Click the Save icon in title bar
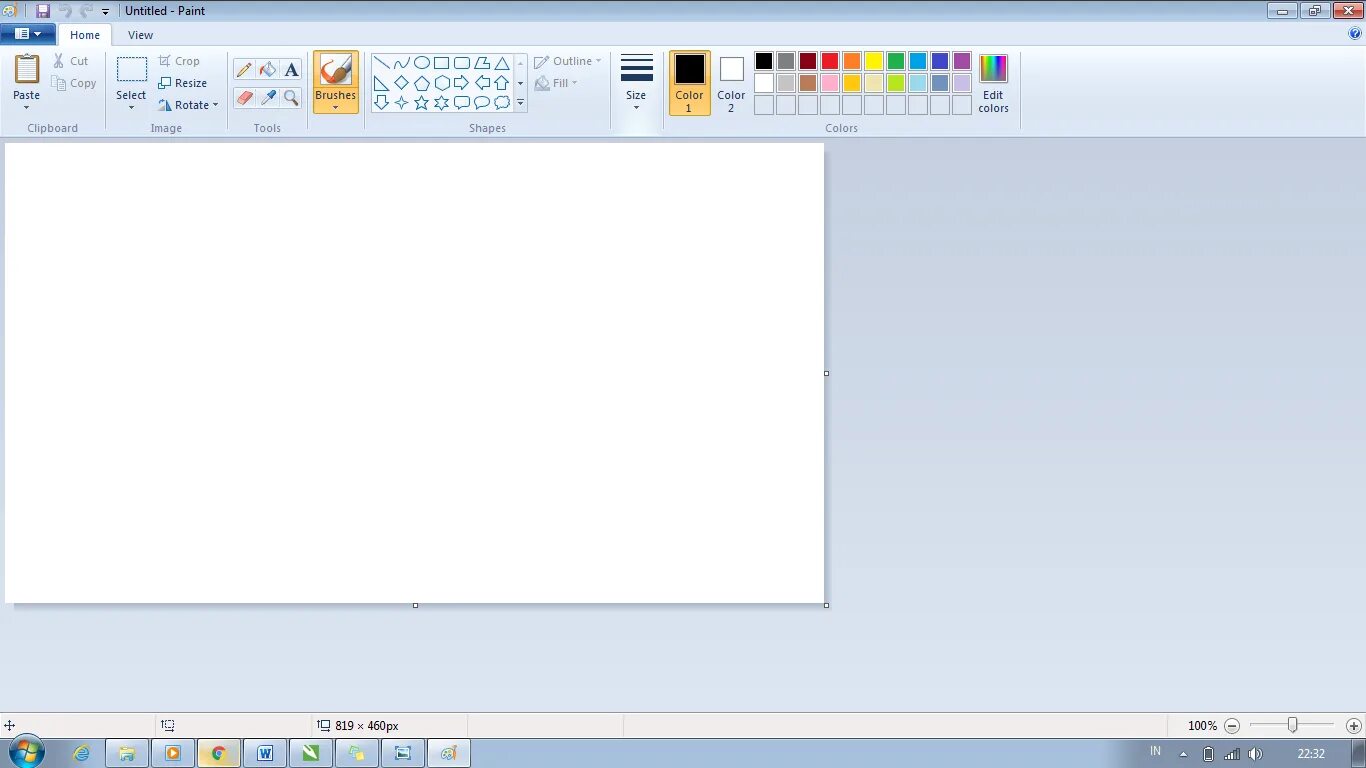The width and height of the screenshot is (1366, 768). pos(43,11)
